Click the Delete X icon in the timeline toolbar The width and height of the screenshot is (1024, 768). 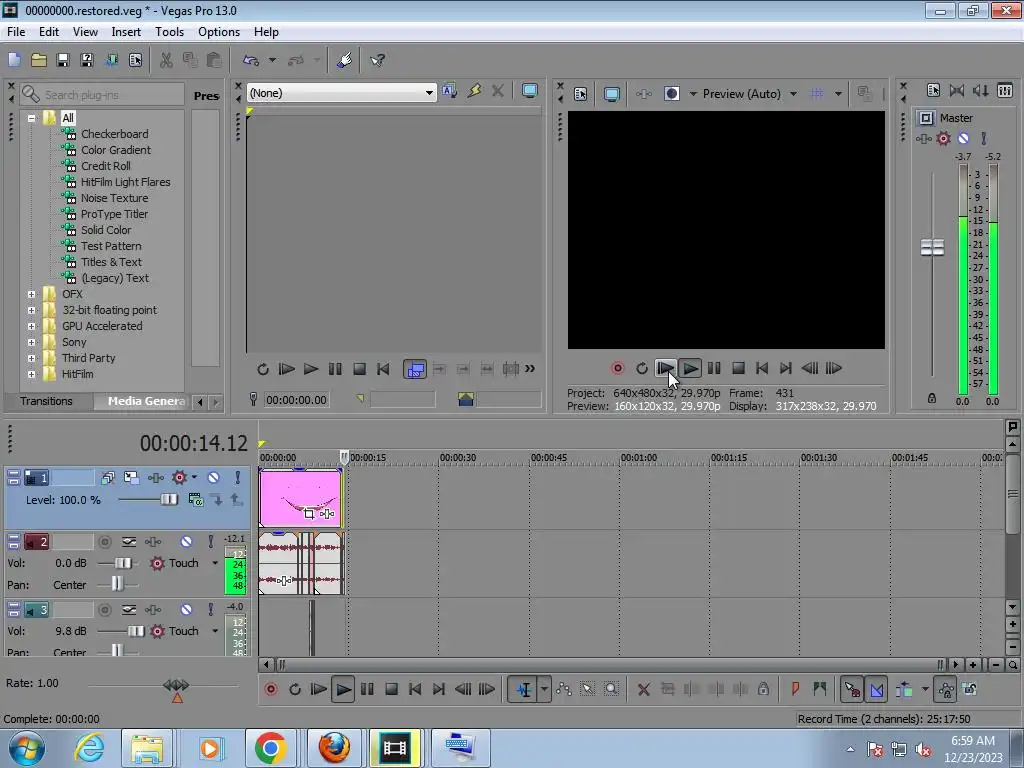coord(643,689)
